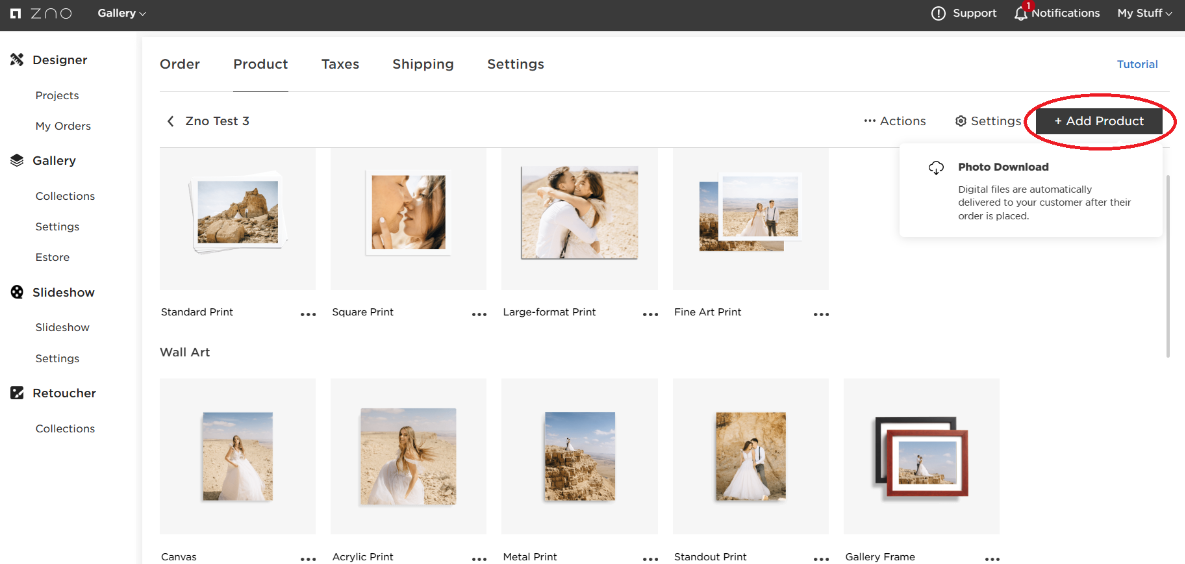Open the Gallery dropdown in top bar

click(121, 14)
